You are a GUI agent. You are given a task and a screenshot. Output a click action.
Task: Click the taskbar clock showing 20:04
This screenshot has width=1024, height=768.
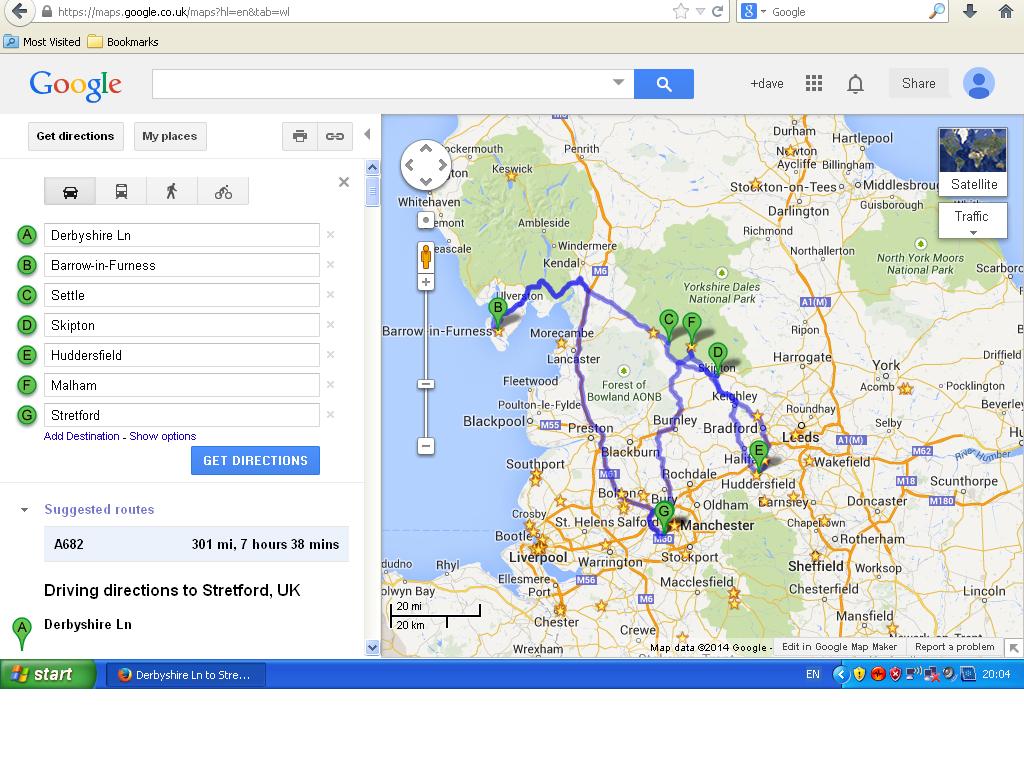[996, 674]
